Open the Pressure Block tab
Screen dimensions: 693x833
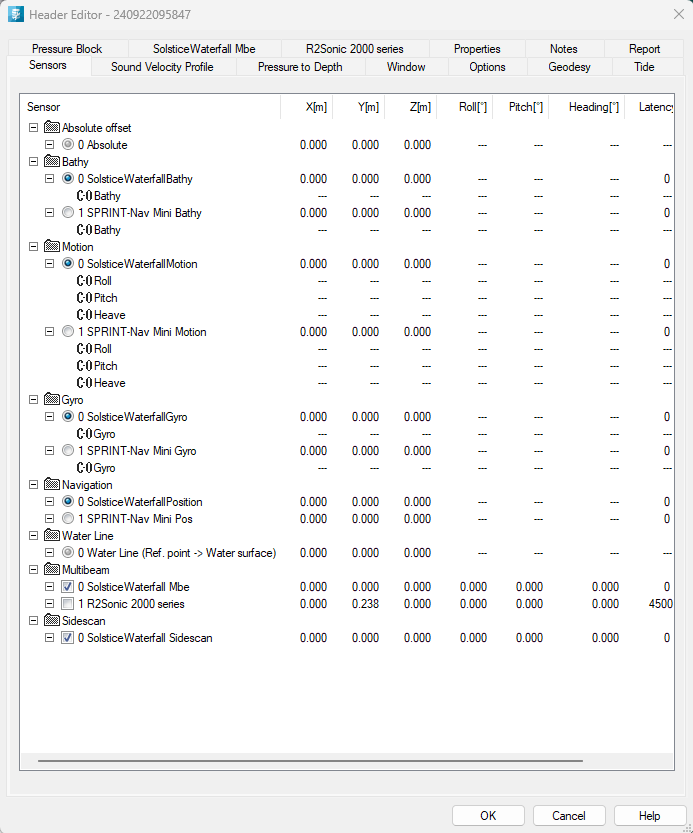coord(67,49)
